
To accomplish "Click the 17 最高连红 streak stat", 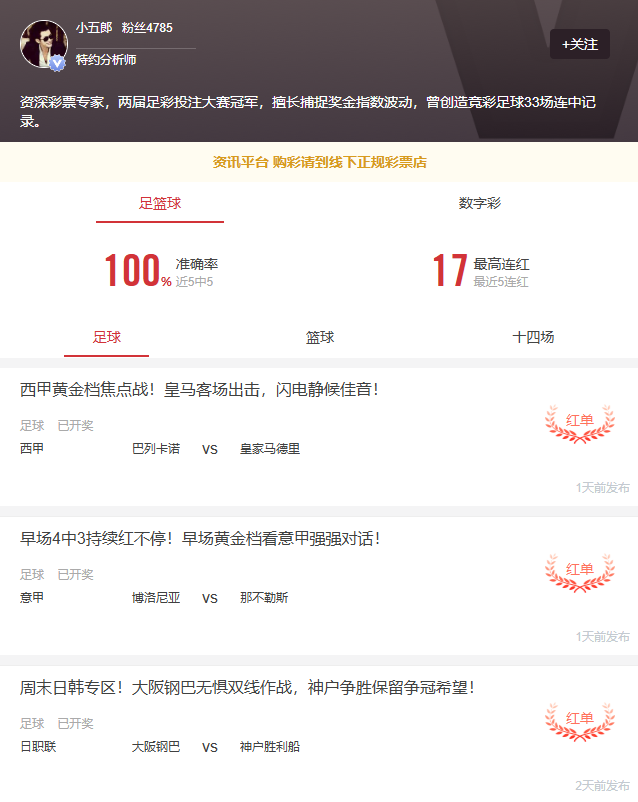I will tap(480, 271).
